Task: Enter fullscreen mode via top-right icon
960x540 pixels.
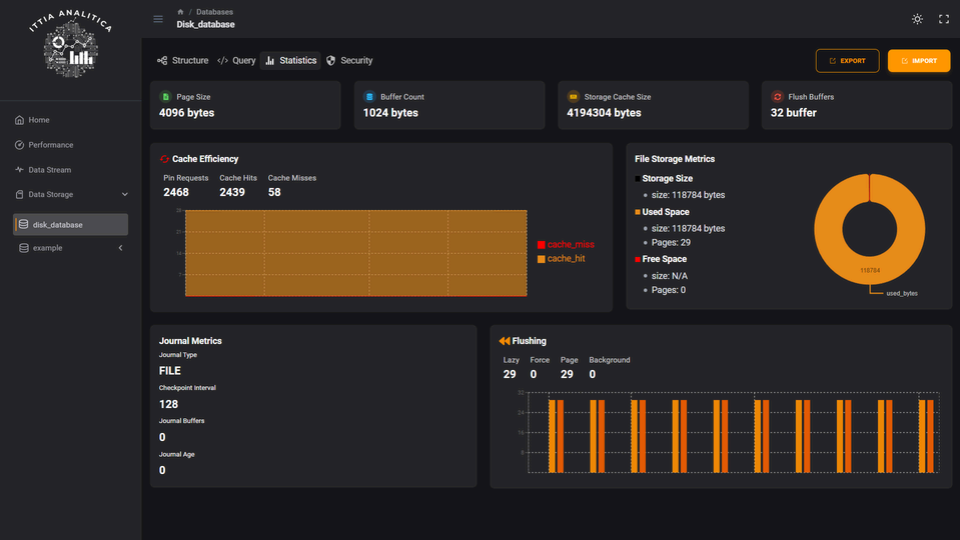Action: (943, 19)
